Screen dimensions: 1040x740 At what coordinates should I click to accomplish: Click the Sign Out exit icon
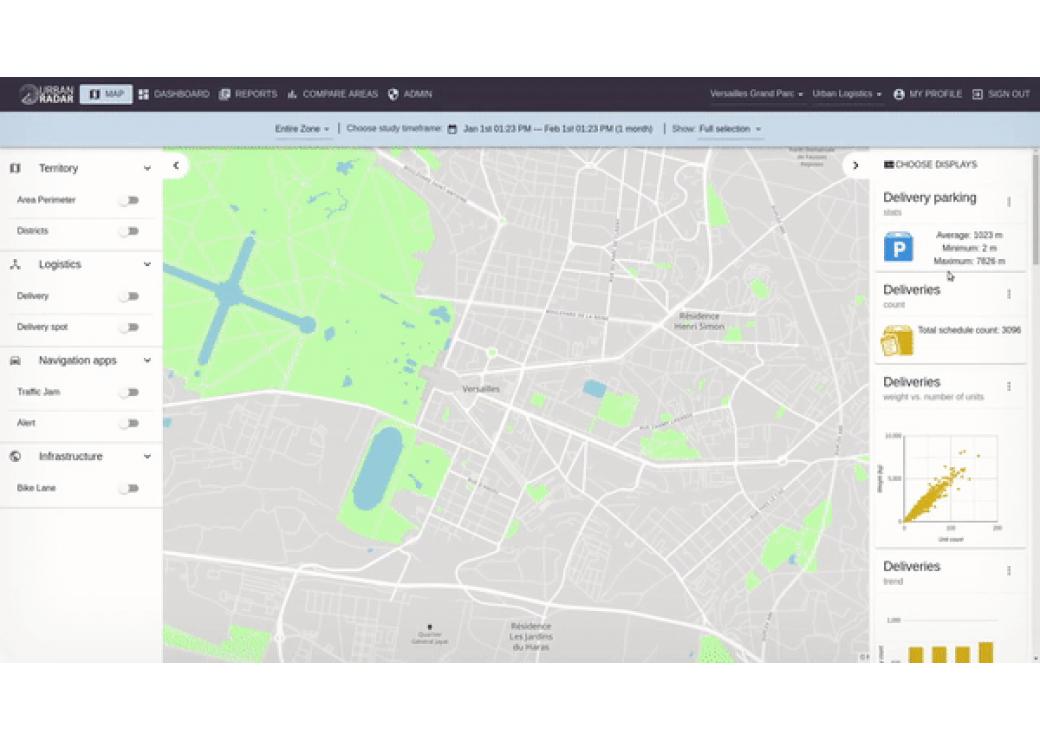[x=977, y=94]
